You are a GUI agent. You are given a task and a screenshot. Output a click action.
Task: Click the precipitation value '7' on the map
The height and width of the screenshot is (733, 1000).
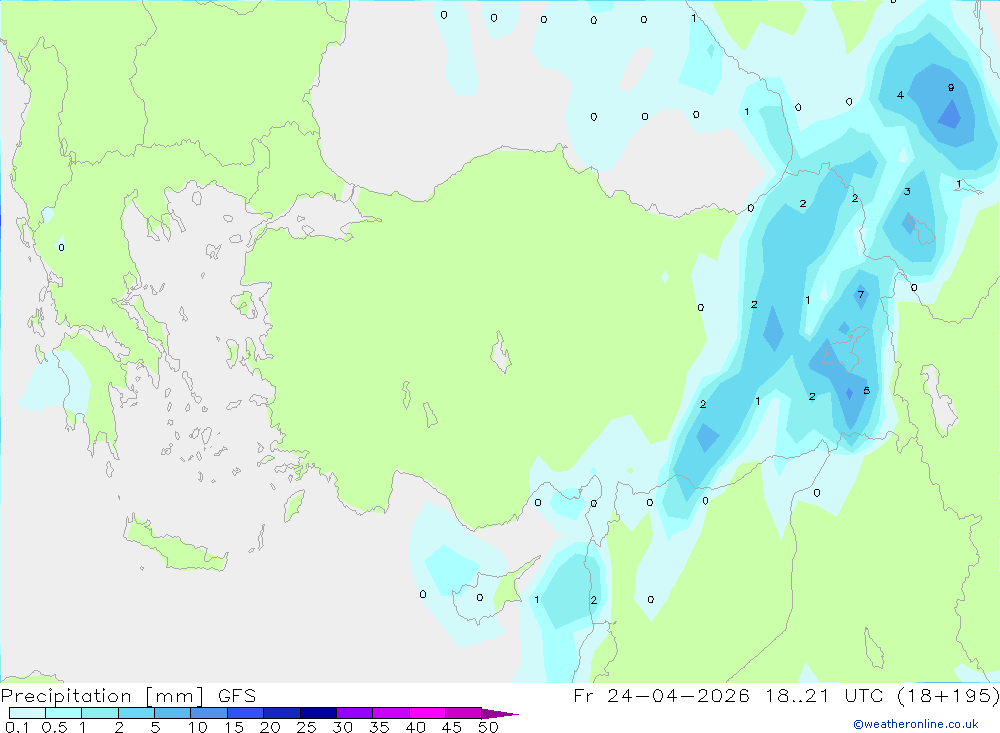pyautogui.click(x=860, y=295)
